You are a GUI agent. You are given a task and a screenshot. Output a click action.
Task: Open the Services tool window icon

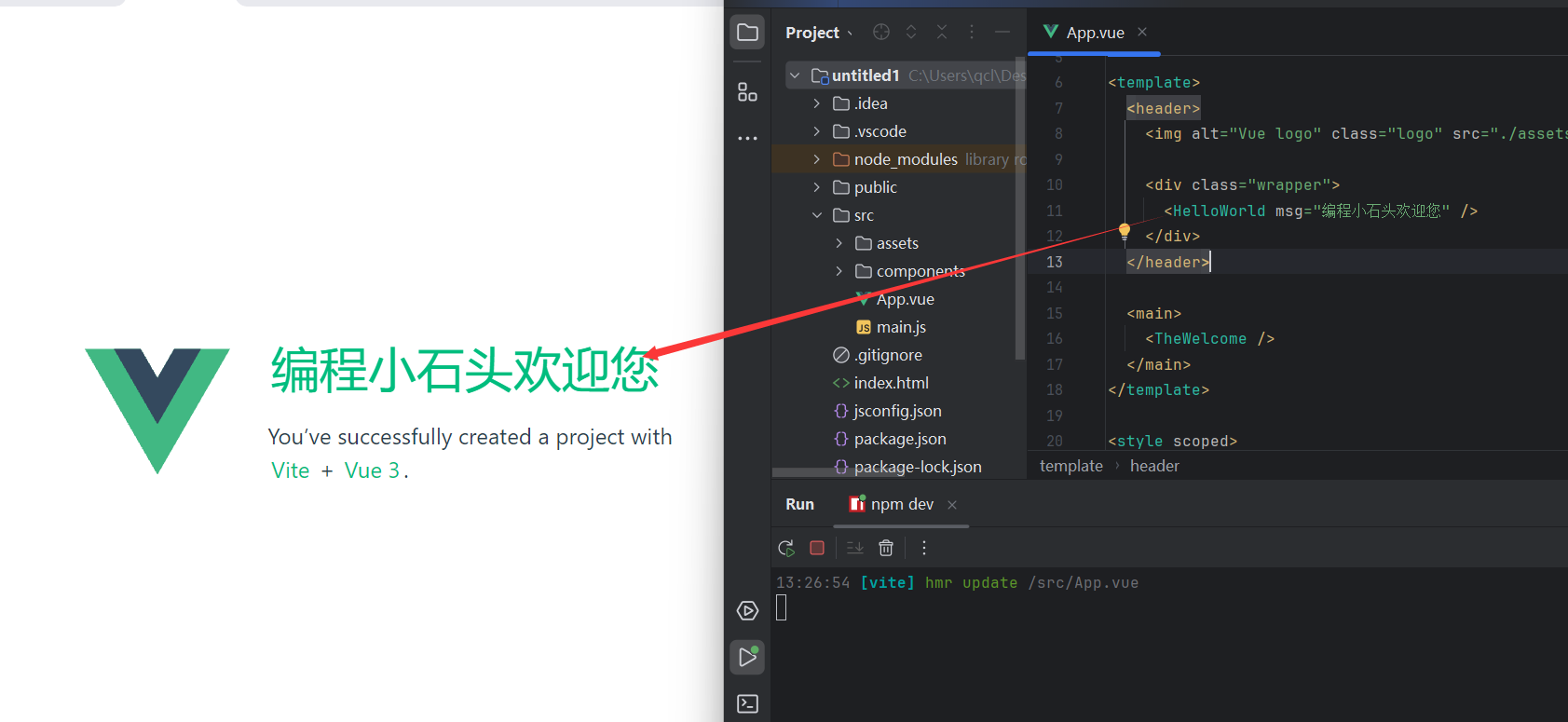click(747, 611)
